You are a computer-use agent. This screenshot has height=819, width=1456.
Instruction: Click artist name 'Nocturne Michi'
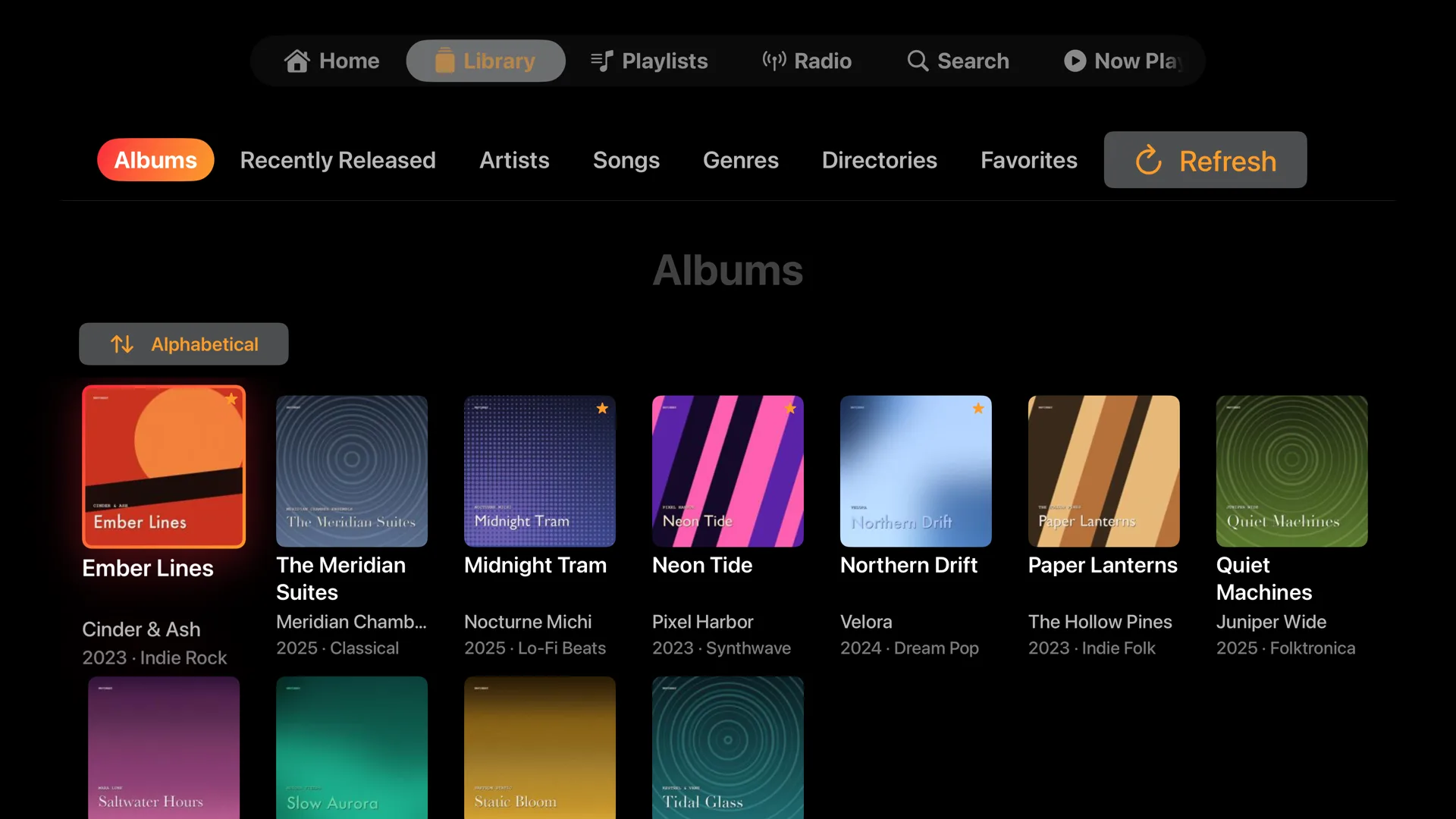click(x=528, y=622)
